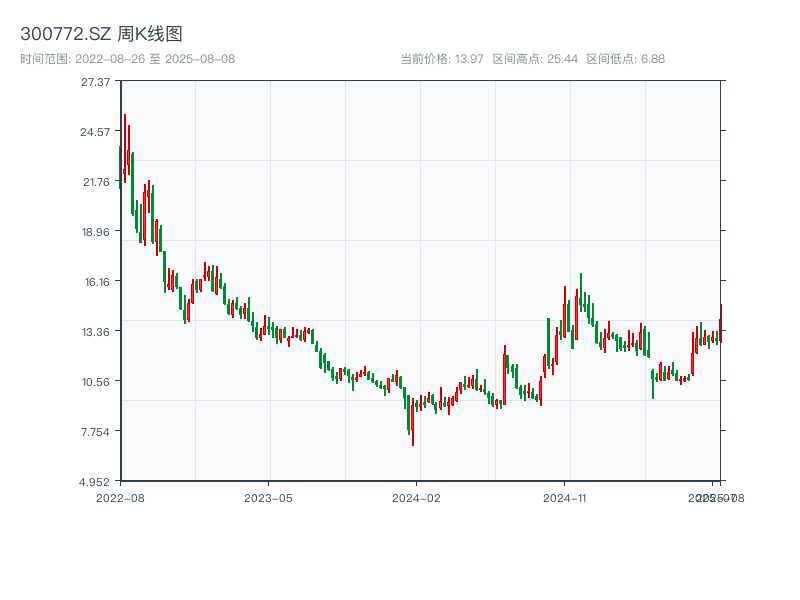Select the 2024-11 x-axis date label
This screenshot has width=800, height=600.
564,497
